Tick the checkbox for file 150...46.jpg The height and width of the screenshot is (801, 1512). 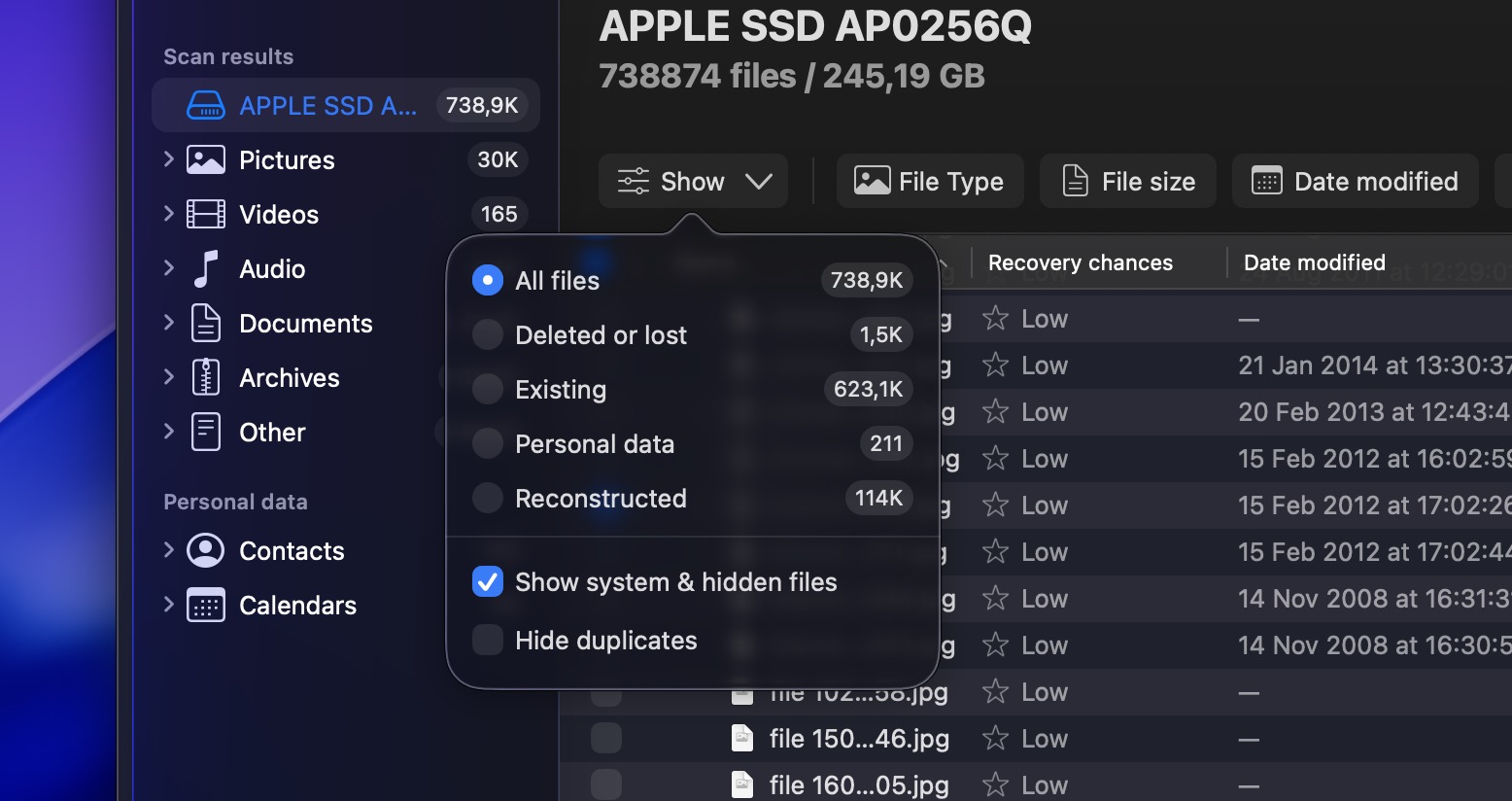coord(606,739)
